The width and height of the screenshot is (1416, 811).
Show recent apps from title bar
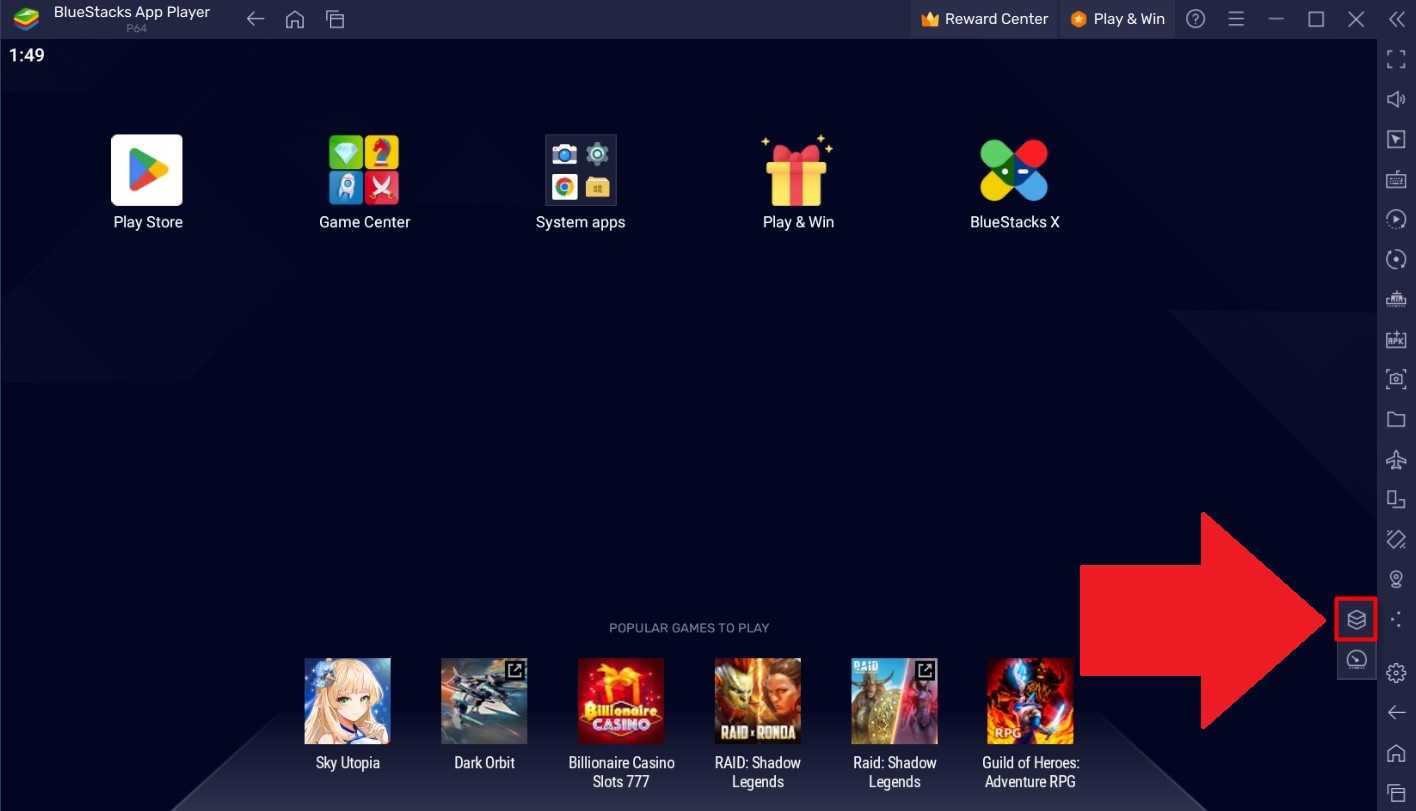(335, 19)
